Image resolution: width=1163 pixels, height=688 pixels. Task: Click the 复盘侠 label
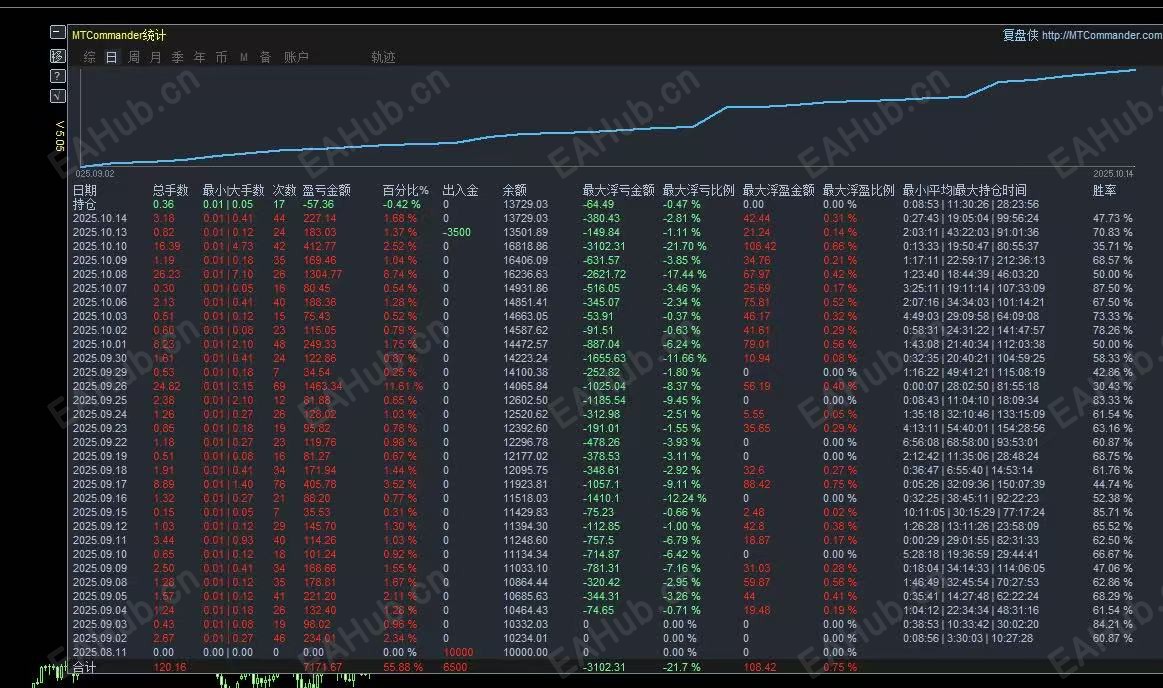pos(1020,36)
